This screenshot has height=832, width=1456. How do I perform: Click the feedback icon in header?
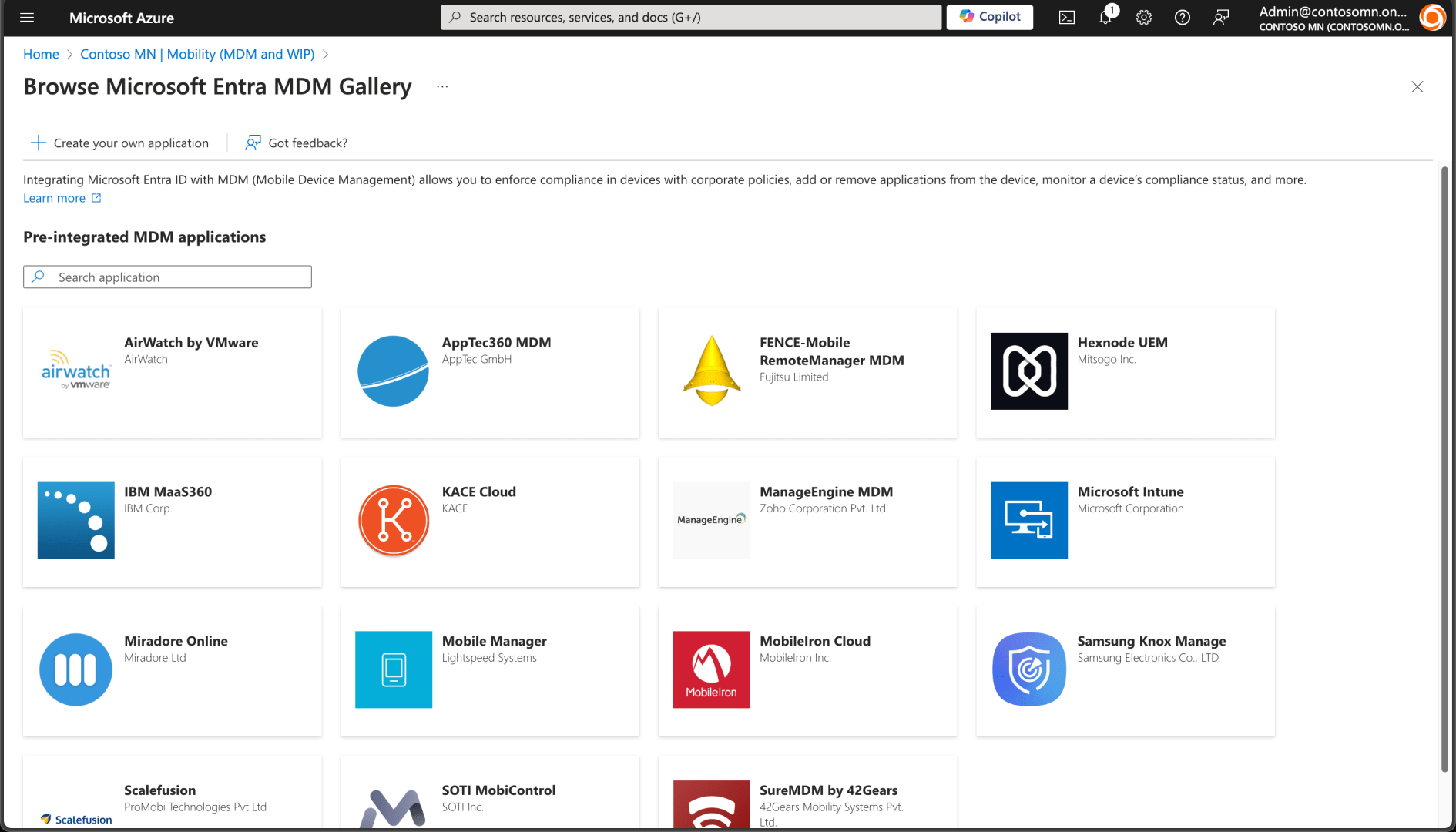click(x=1221, y=17)
